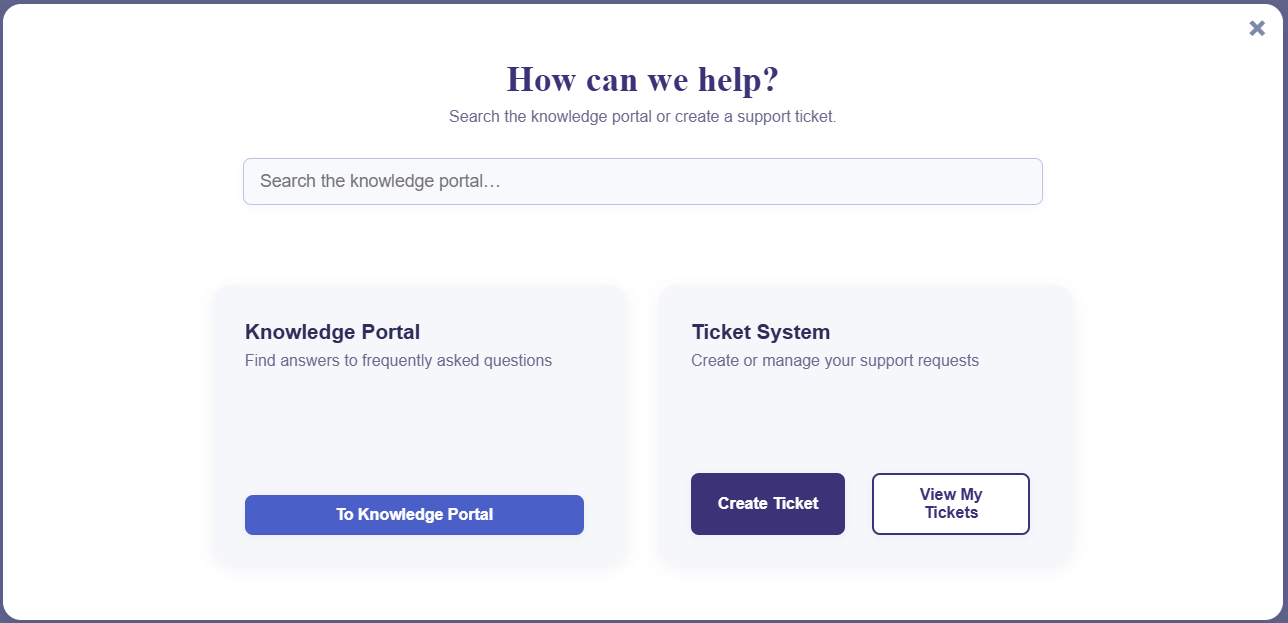Image resolution: width=1288 pixels, height=623 pixels.
Task: Dismiss the support modal with the cross icon
Action: coord(1257,28)
